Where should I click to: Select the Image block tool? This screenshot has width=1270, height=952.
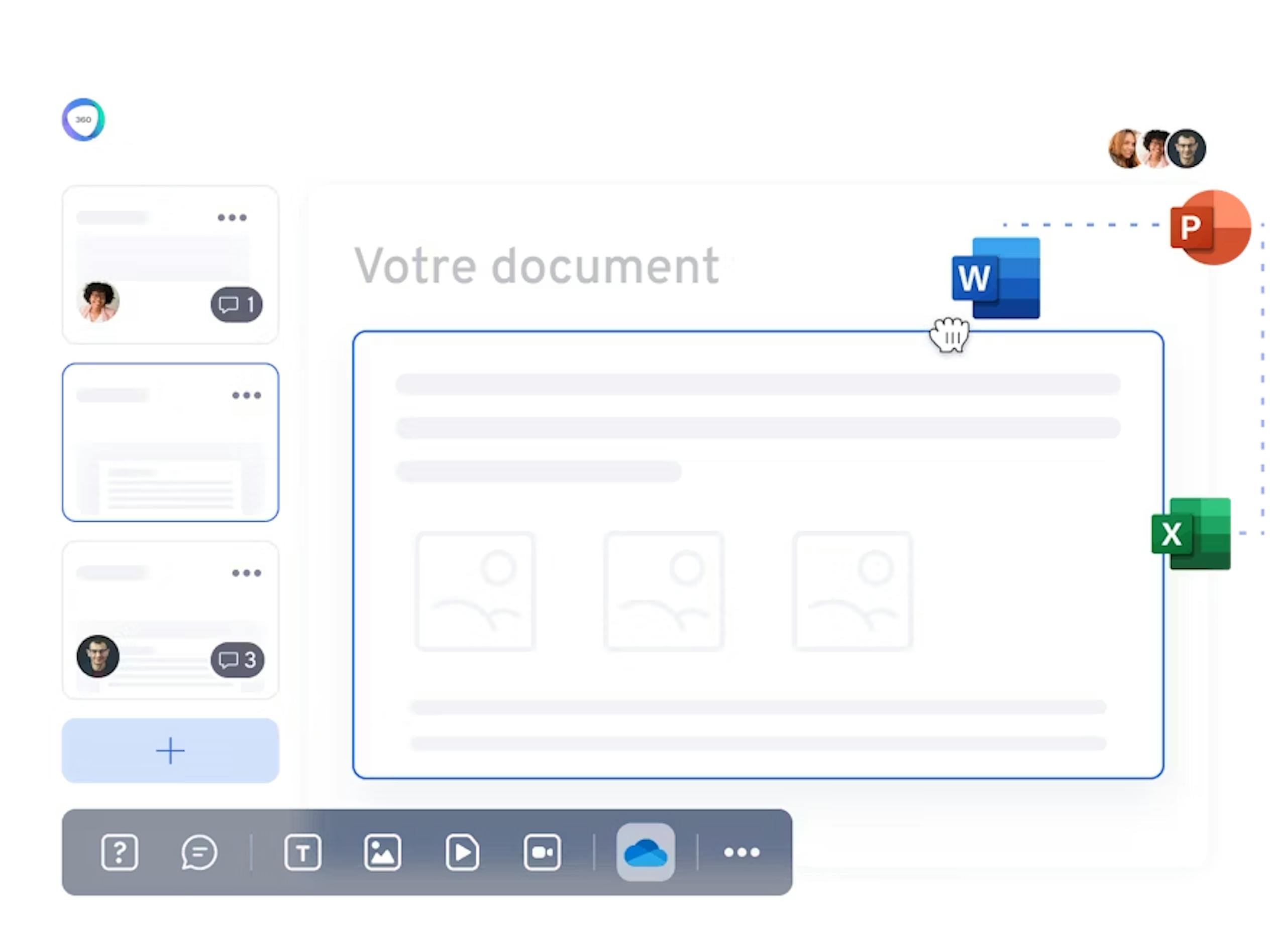382,853
